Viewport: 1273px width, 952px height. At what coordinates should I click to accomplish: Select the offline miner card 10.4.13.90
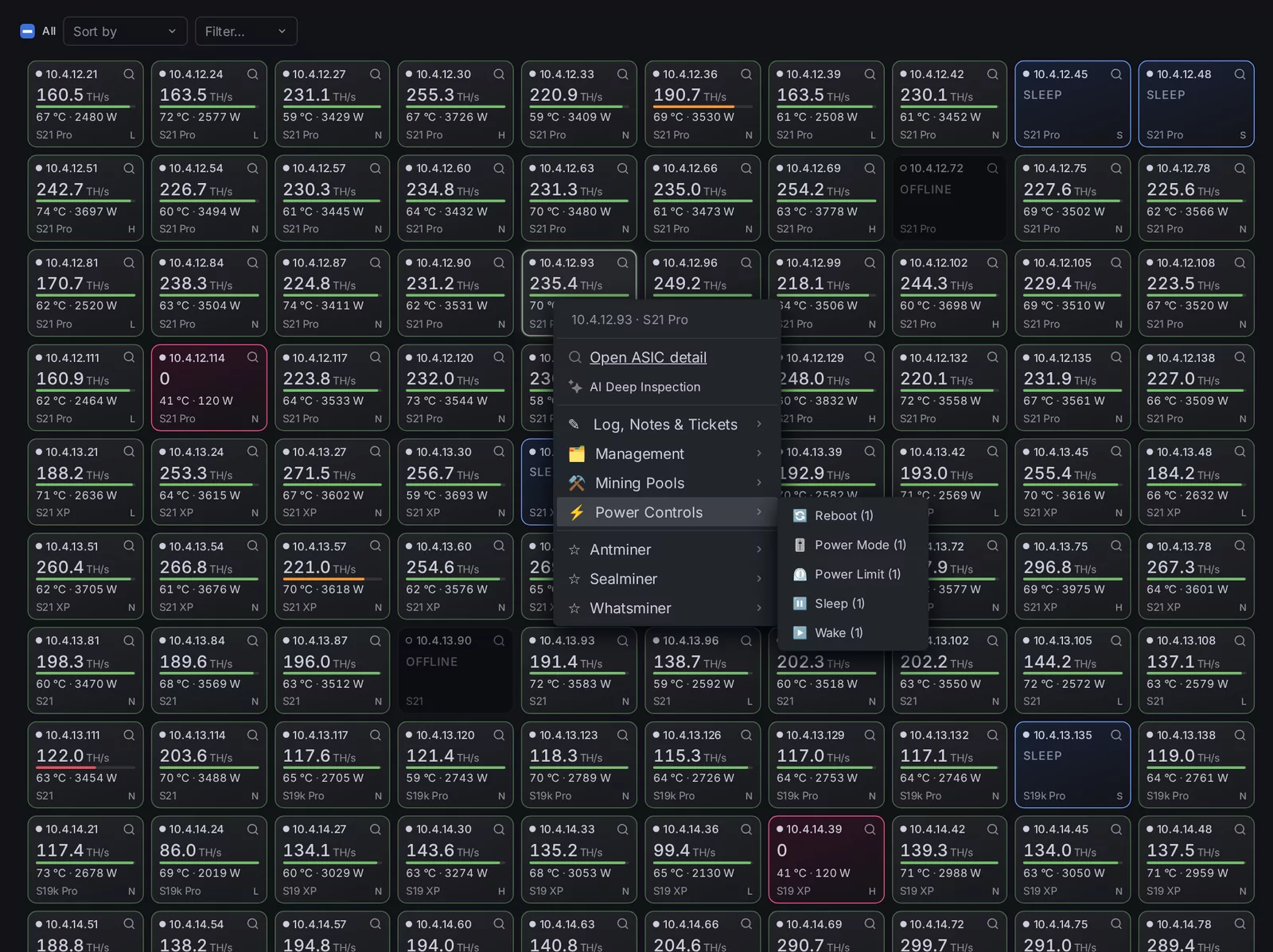tap(455, 670)
